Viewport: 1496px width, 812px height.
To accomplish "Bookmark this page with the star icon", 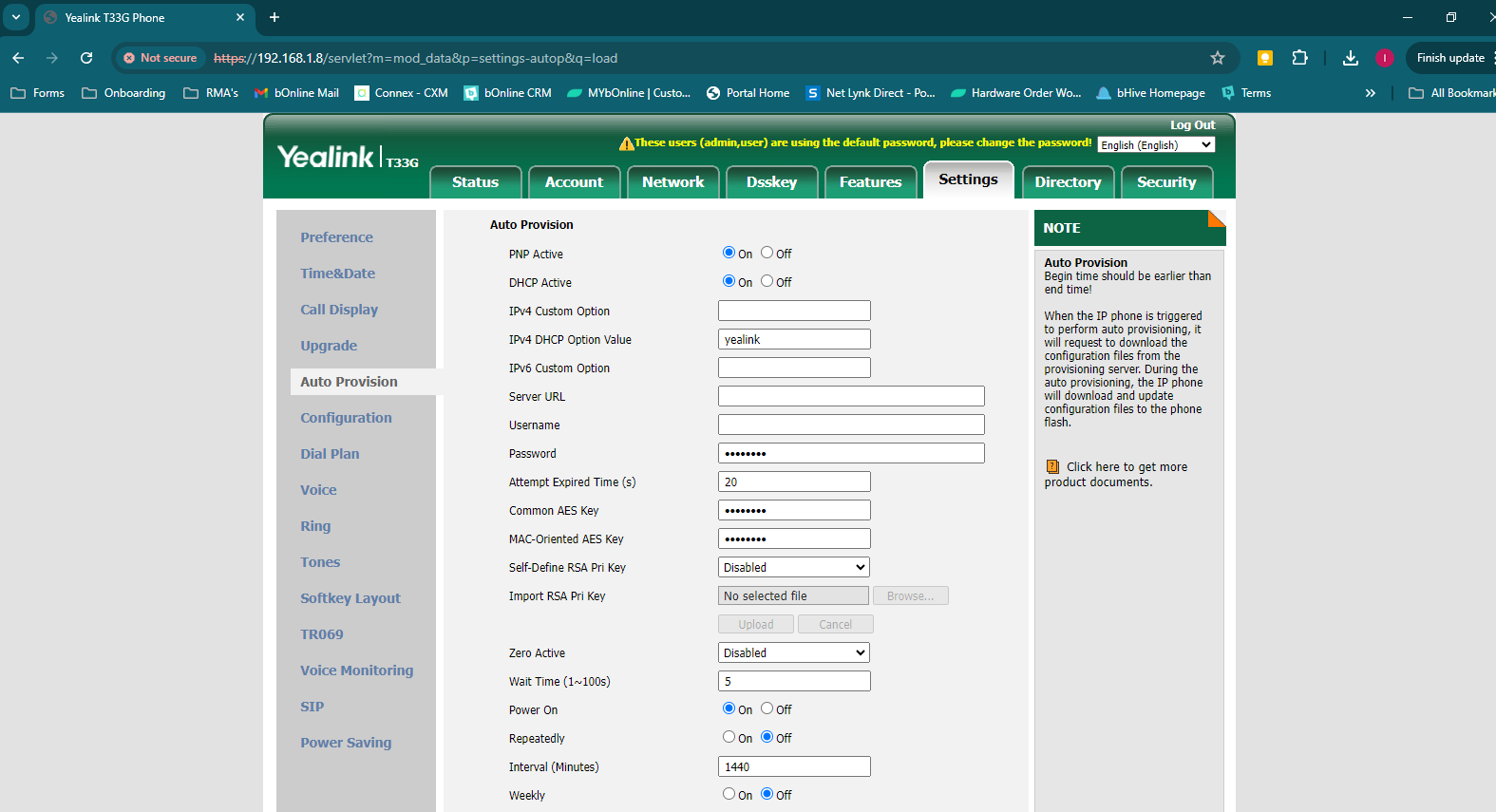I will coord(1218,58).
